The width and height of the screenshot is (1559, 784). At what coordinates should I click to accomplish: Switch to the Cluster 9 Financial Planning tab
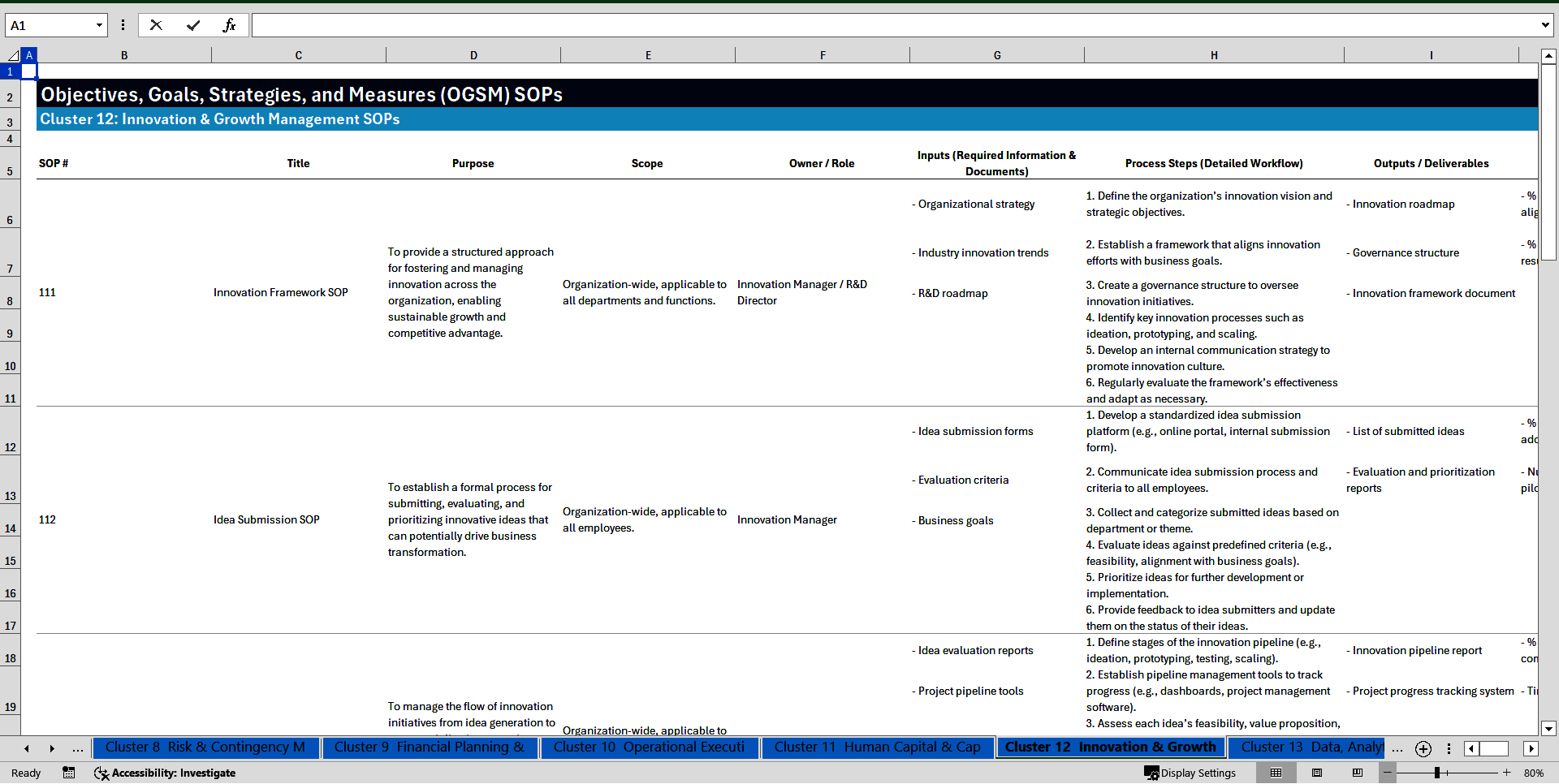point(430,747)
